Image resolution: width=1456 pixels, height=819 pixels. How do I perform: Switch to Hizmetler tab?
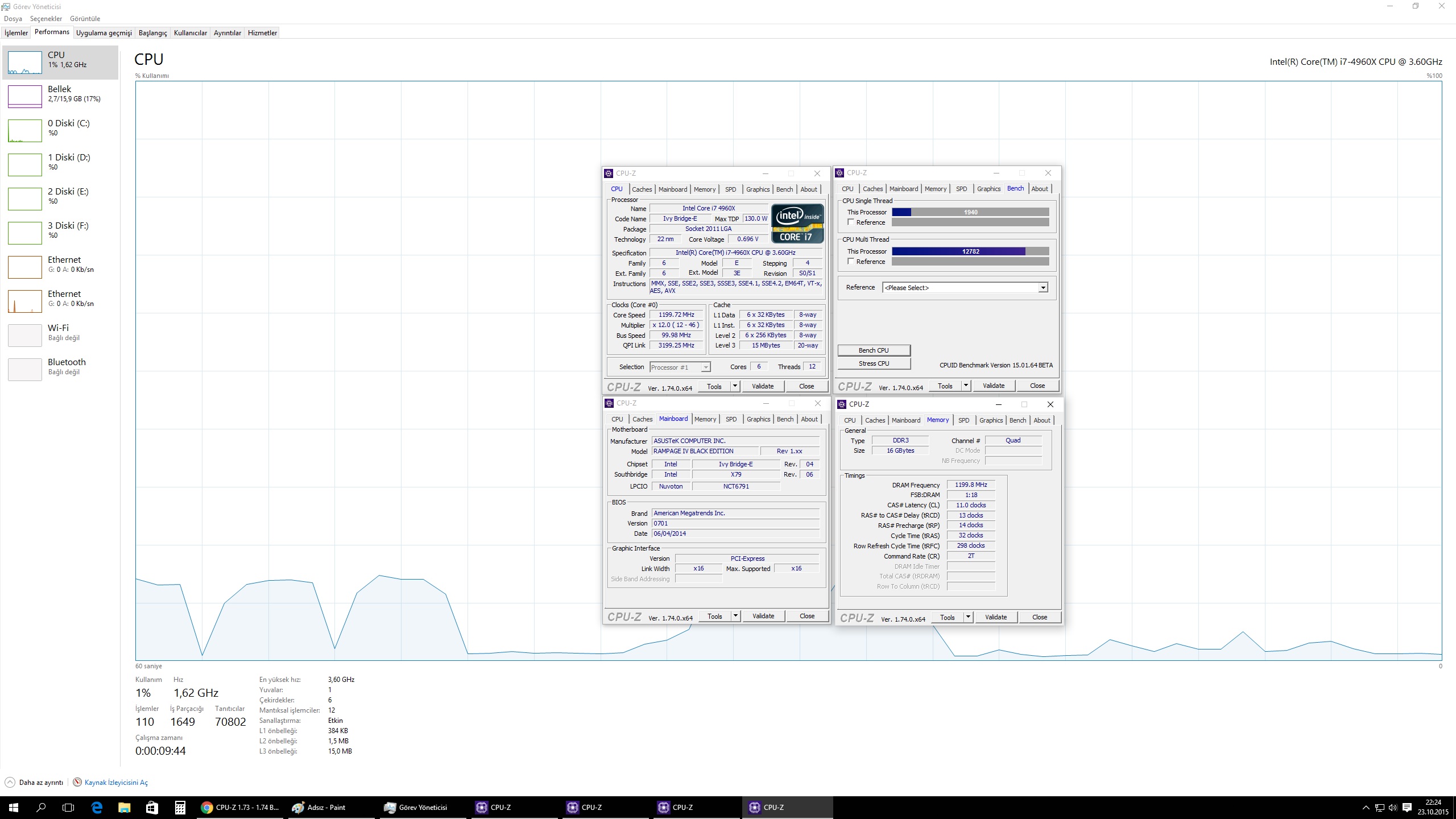tap(262, 33)
